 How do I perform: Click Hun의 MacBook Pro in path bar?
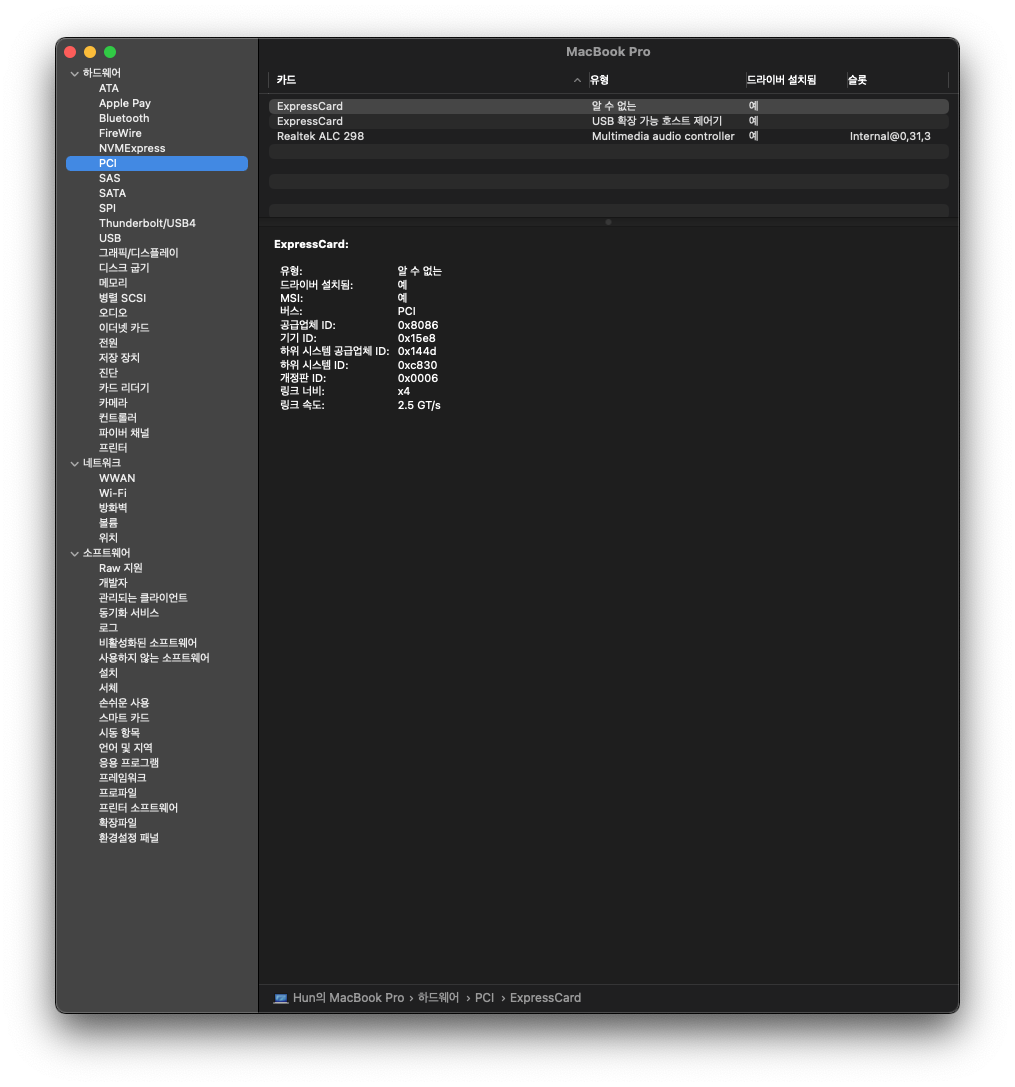click(x=348, y=998)
